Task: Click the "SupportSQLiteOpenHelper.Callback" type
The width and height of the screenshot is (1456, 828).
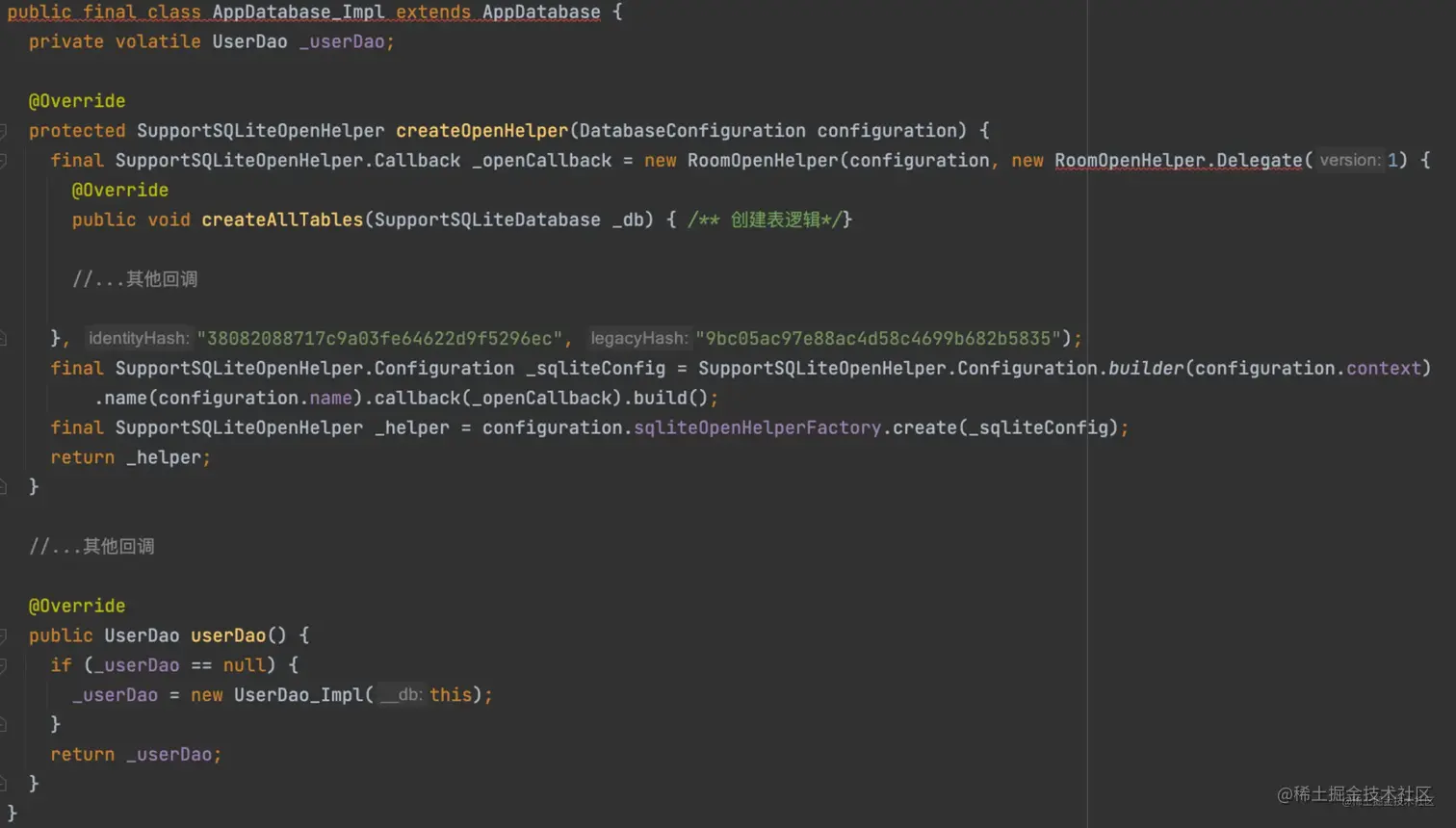Action: [x=288, y=161]
